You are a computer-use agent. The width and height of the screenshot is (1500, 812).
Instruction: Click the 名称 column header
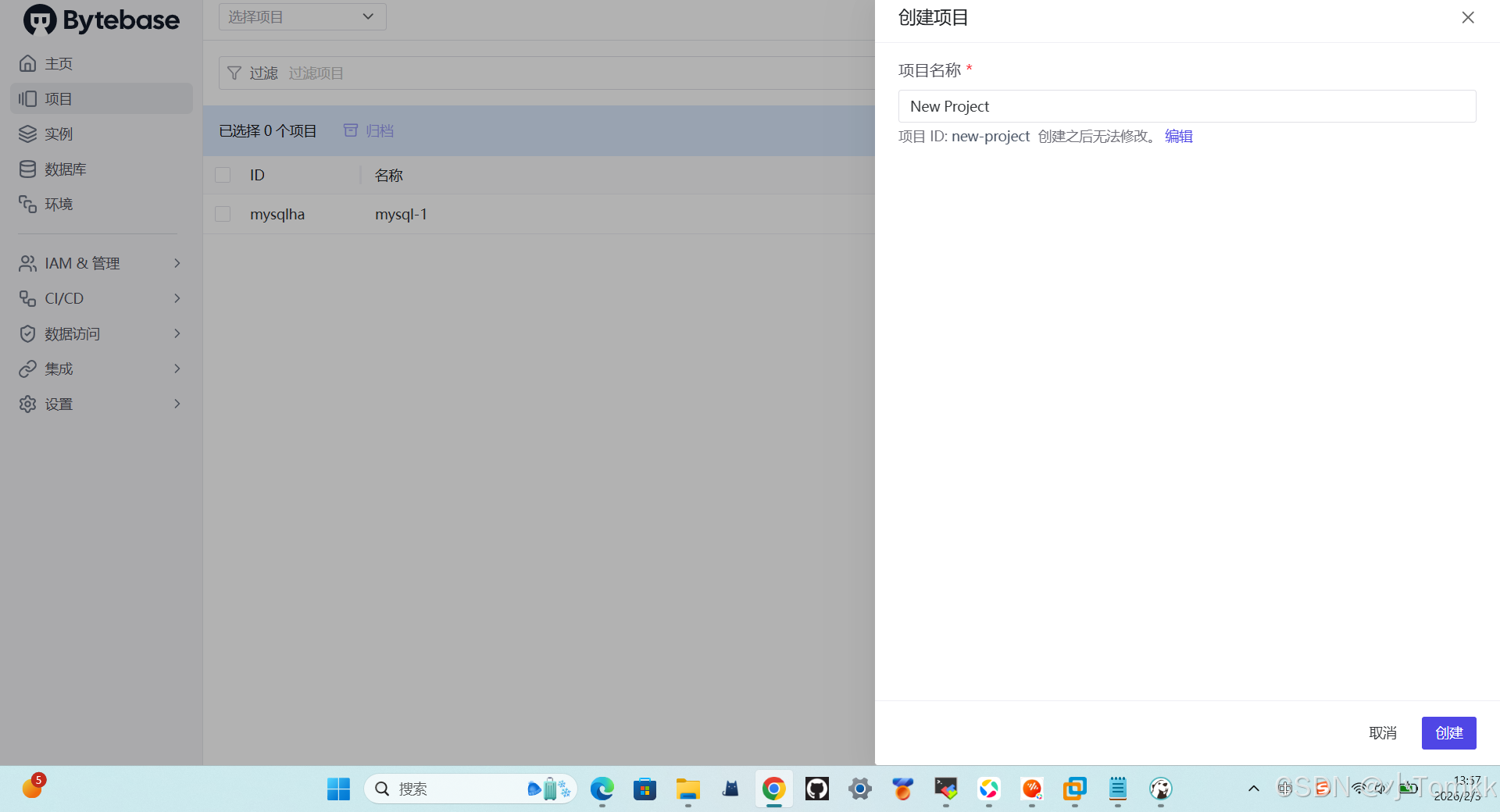coord(389,175)
